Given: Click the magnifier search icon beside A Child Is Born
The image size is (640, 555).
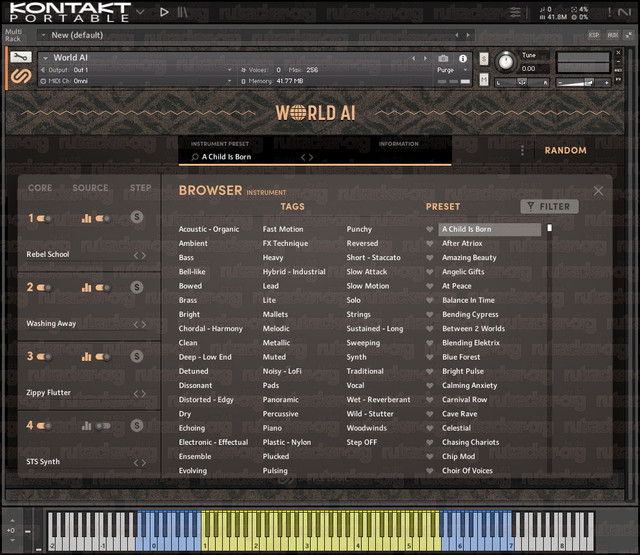Looking at the screenshot, I should pyautogui.click(x=195, y=157).
